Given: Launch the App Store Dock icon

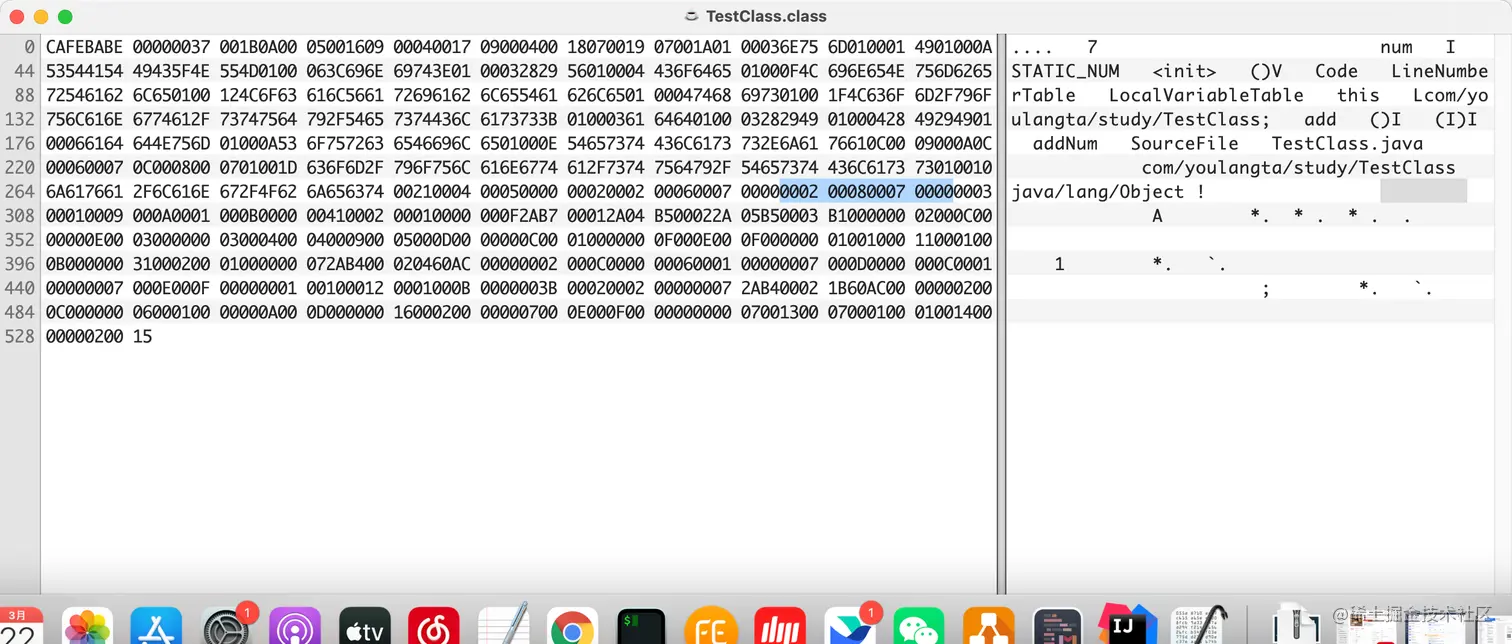Looking at the screenshot, I should click(157, 628).
